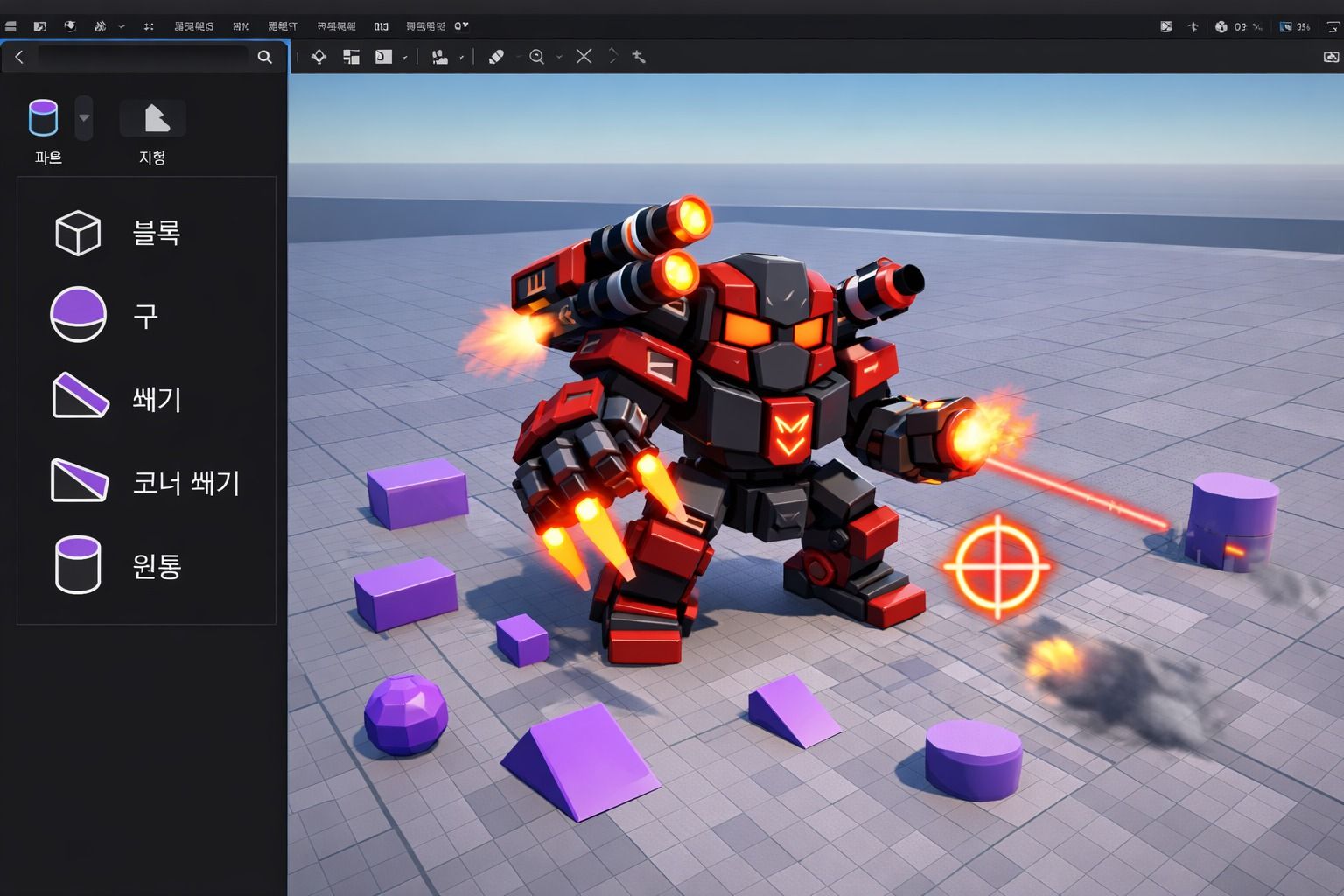Select the eraser tool in the viewport toolbar
Screen dimensions: 1344x896
click(x=496, y=57)
